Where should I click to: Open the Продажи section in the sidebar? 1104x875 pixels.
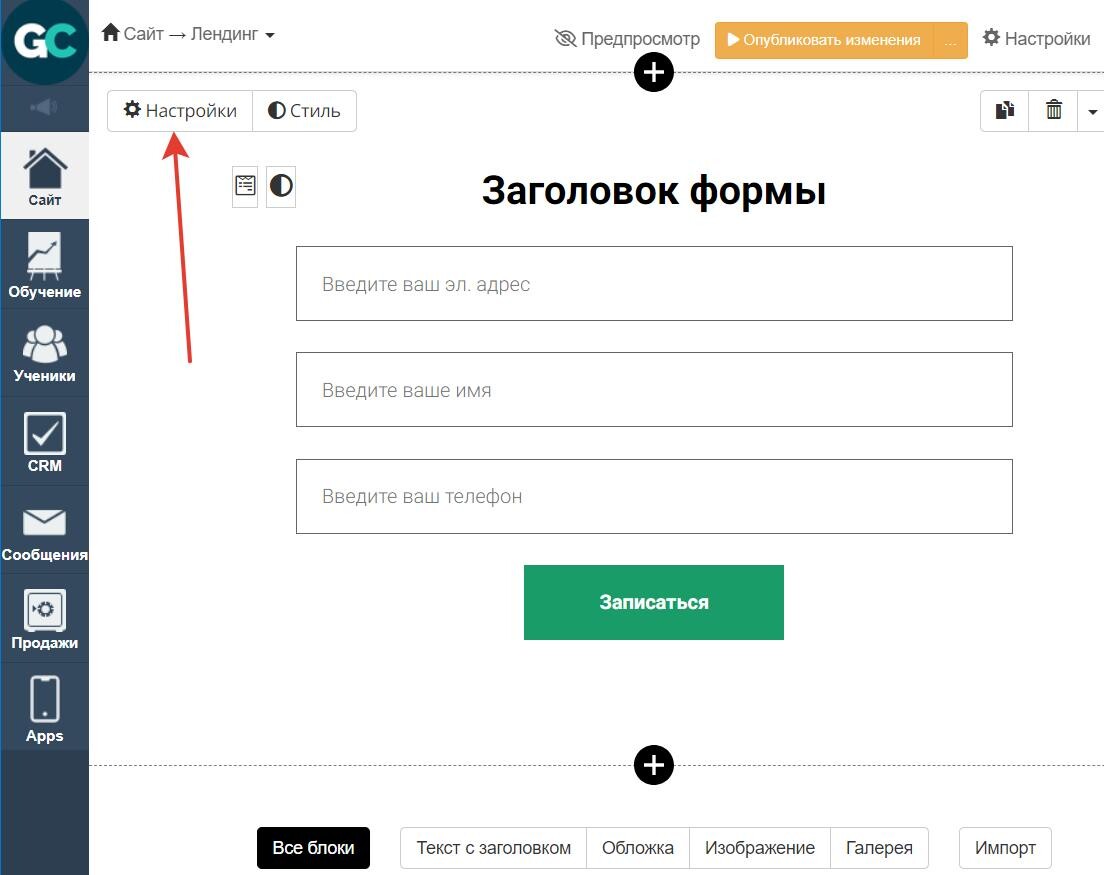click(44, 619)
